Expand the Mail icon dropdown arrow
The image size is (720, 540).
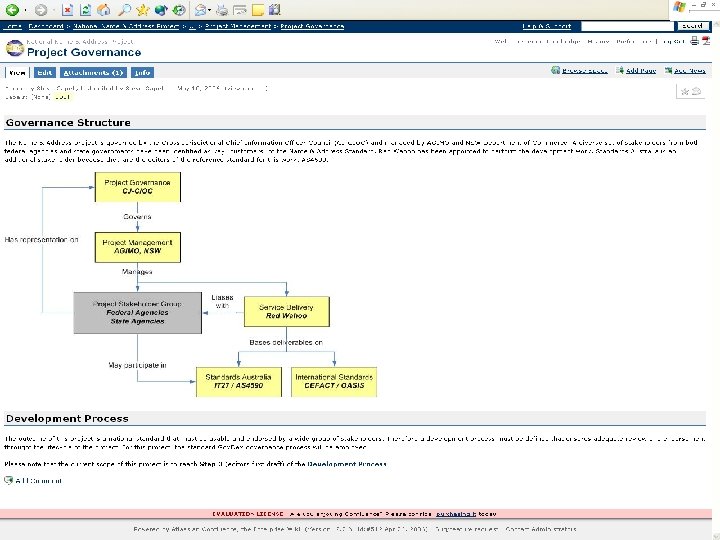point(209,10)
